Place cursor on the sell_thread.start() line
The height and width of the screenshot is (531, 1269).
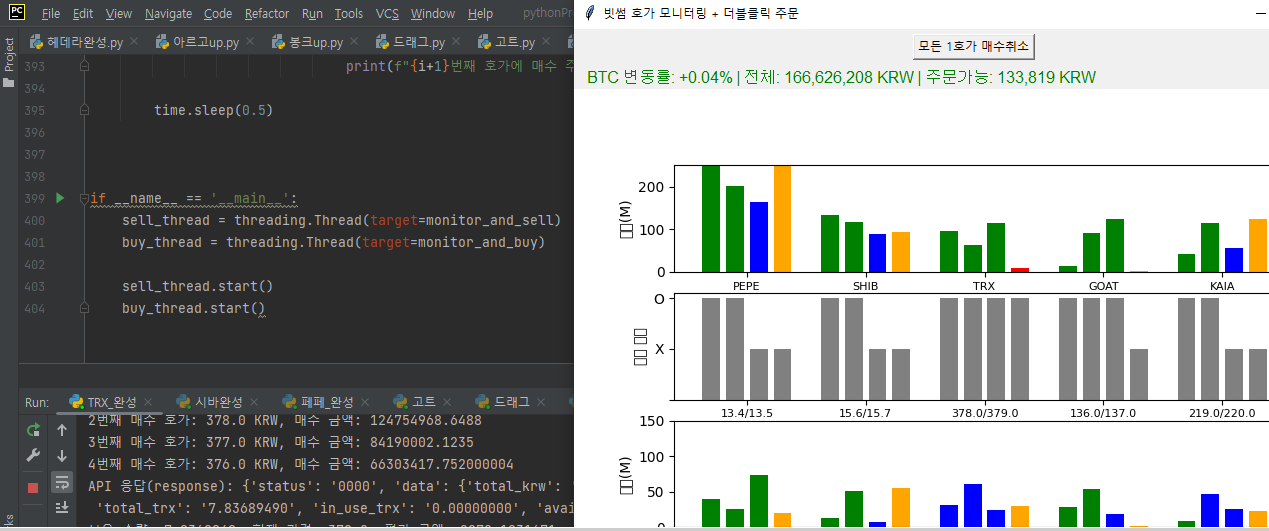[198, 286]
